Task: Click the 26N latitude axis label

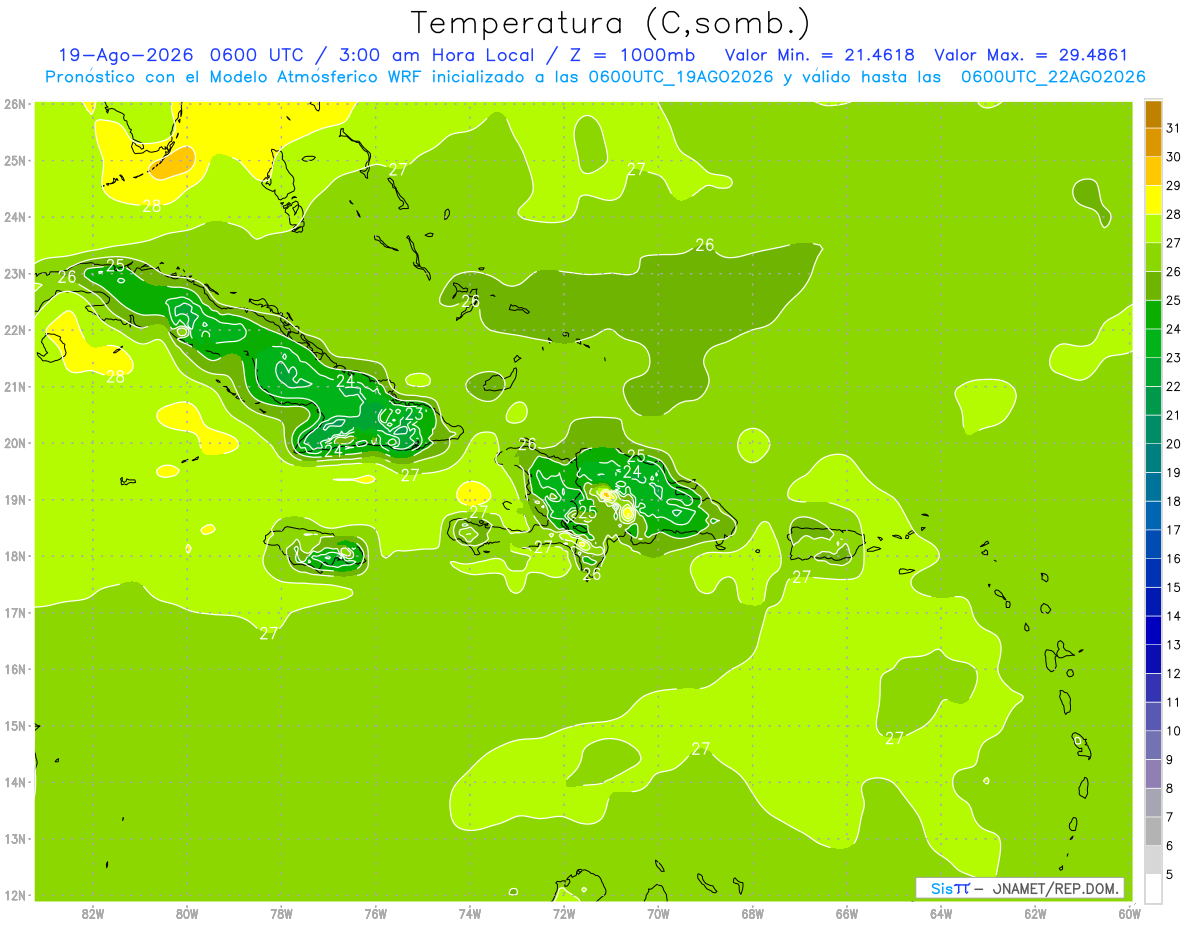Action: pyautogui.click(x=15, y=104)
